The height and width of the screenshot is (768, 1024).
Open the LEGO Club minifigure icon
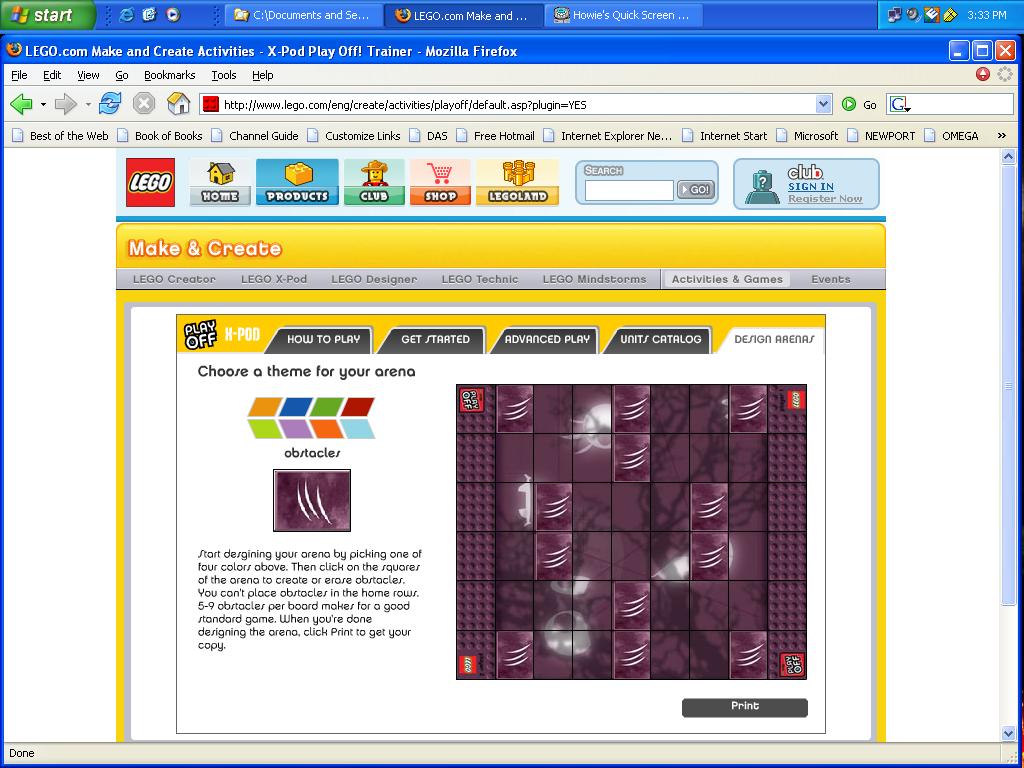coord(374,182)
